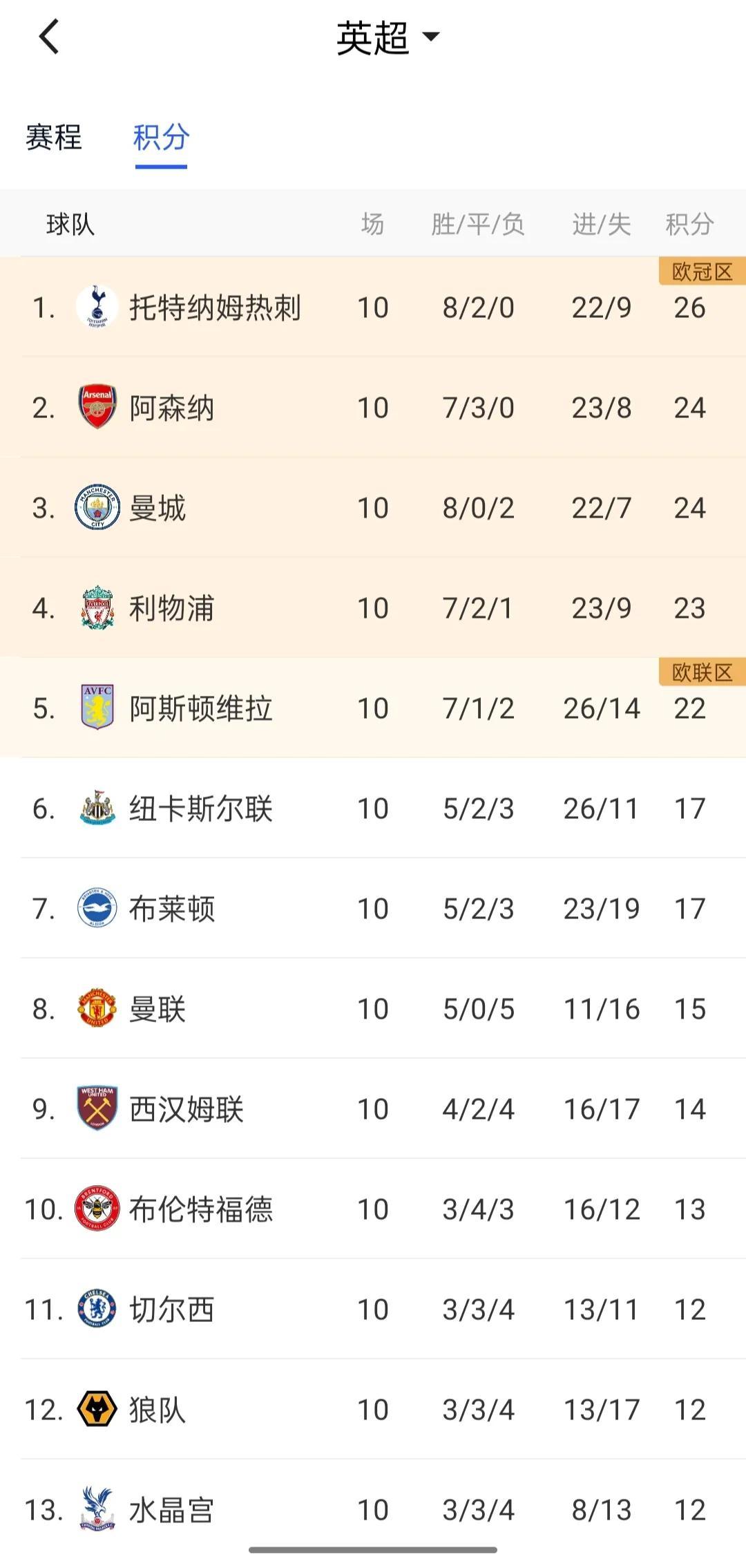Tap the 欧冠区 label tag
The height and width of the screenshot is (1568, 746).
[x=702, y=272]
